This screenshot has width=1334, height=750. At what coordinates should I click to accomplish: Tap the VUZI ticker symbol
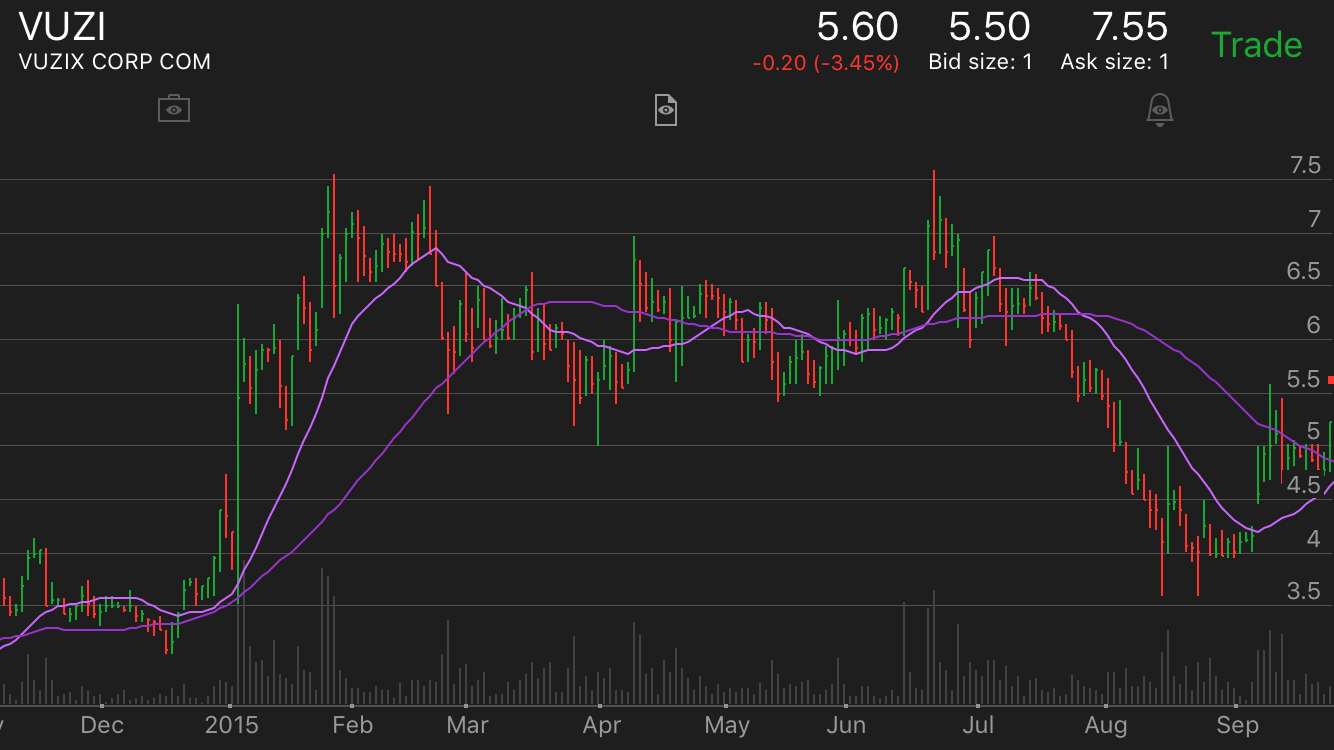click(x=62, y=26)
